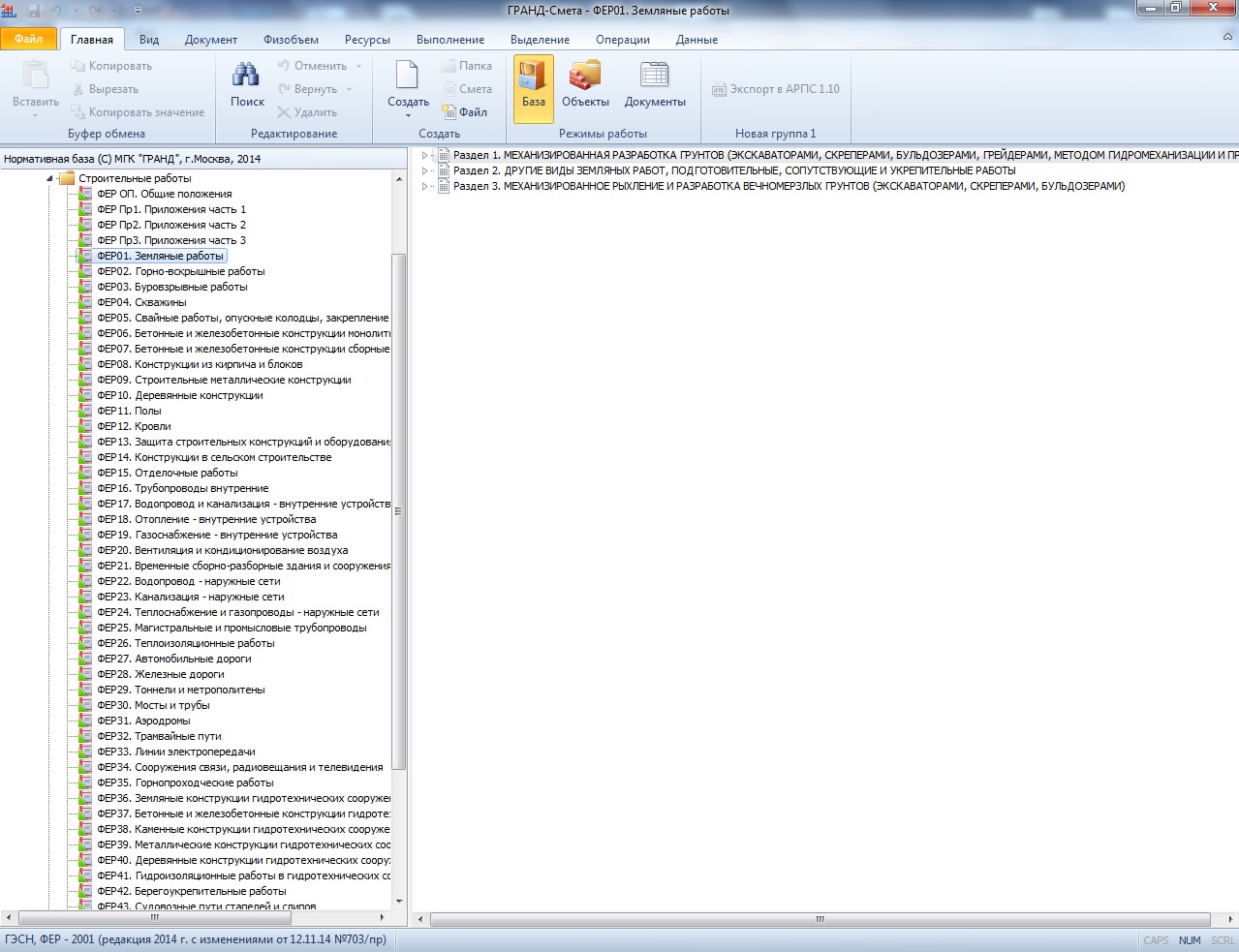Select ФЕР33. Линии электропередачи
This screenshot has width=1239, height=952.
point(176,752)
